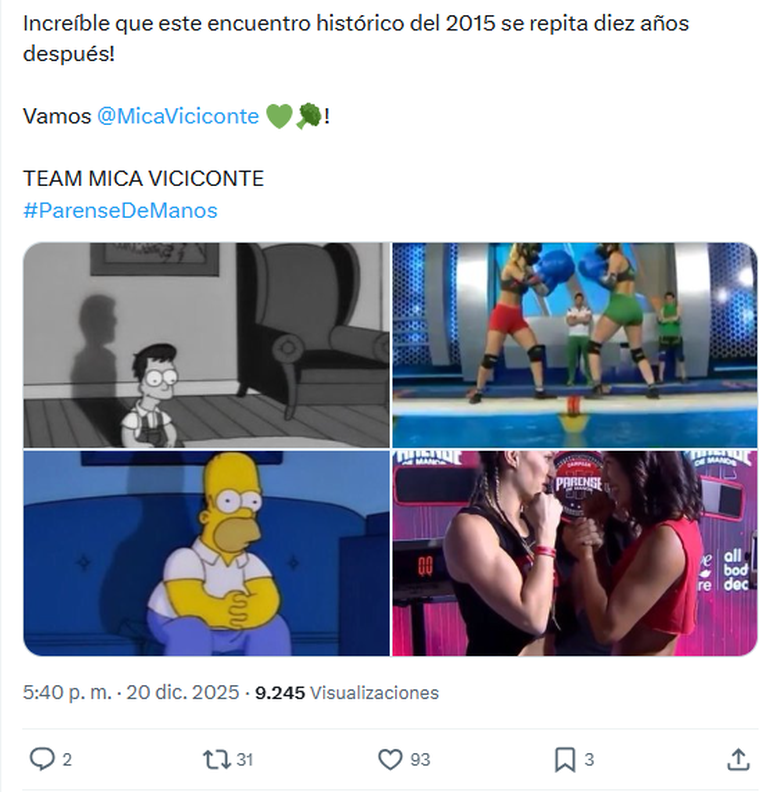Viewport: 760px width, 792px height.
Task: Click the 9.245 Visualizaciones count
Action: (x=346, y=692)
